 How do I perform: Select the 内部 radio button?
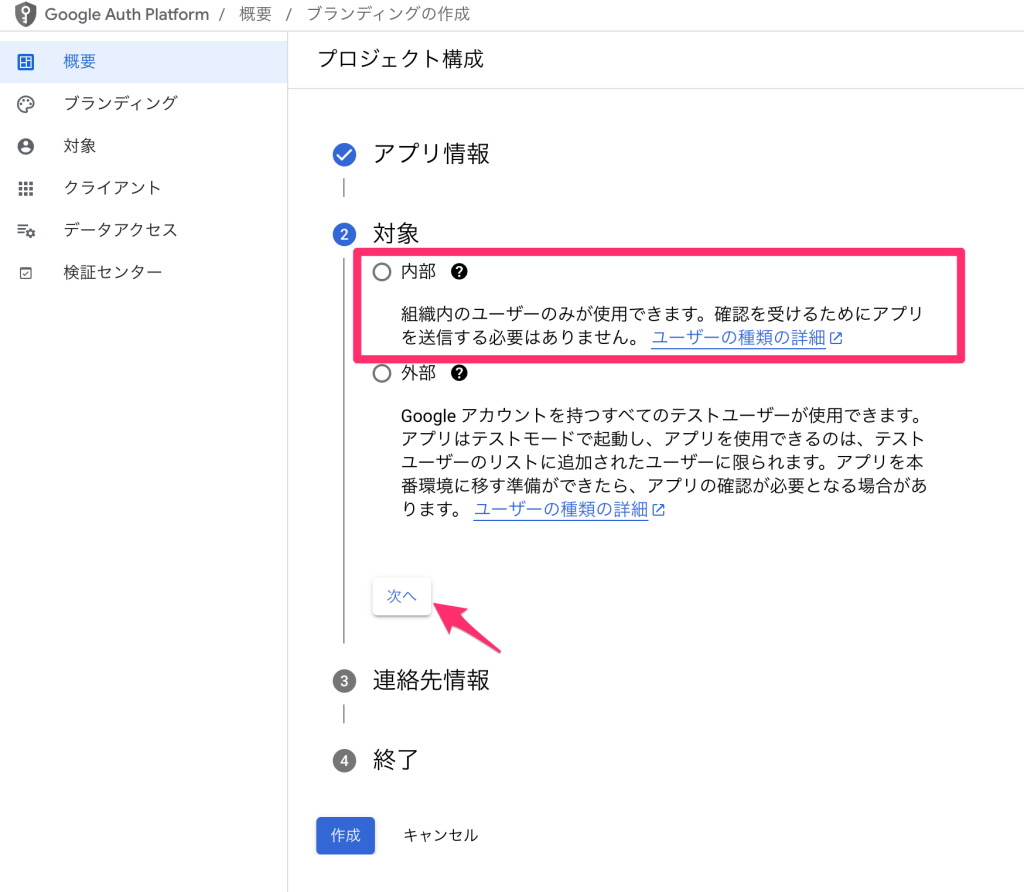tap(382, 272)
